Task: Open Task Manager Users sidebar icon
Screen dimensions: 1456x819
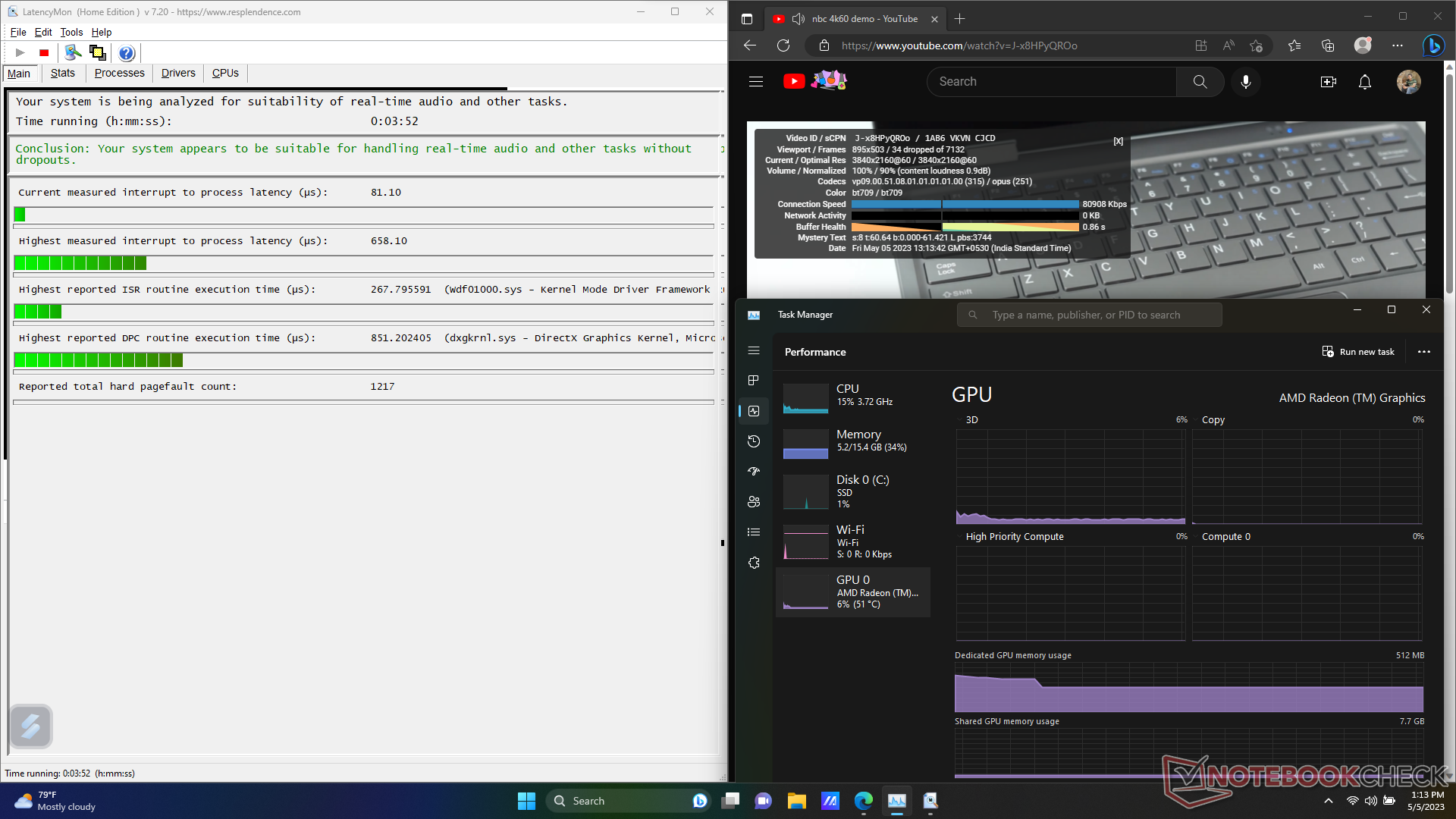Action: [x=753, y=502]
